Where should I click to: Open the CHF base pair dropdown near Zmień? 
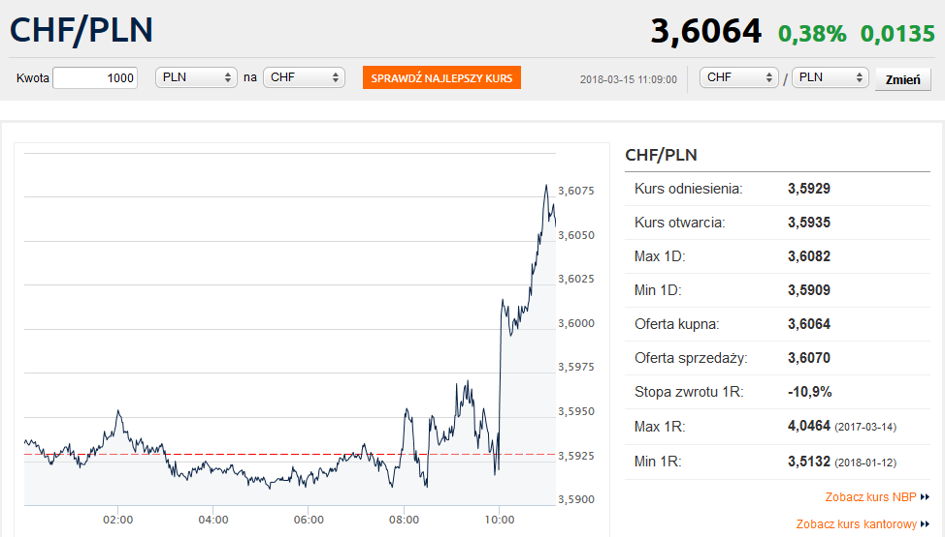click(x=739, y=77)
